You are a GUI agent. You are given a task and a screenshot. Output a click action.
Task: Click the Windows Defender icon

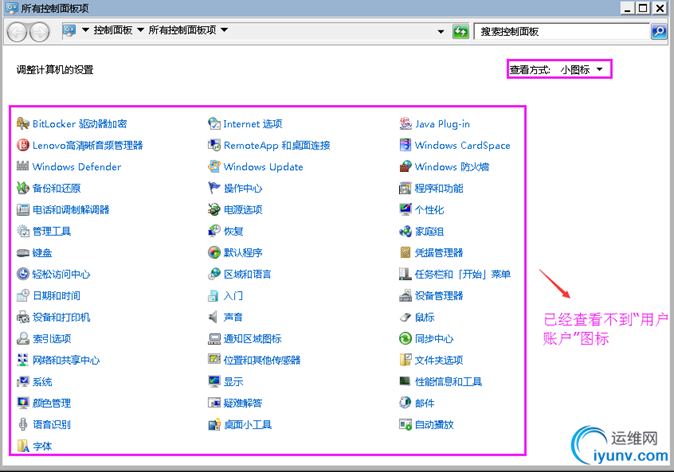click(x=23, y=166)
